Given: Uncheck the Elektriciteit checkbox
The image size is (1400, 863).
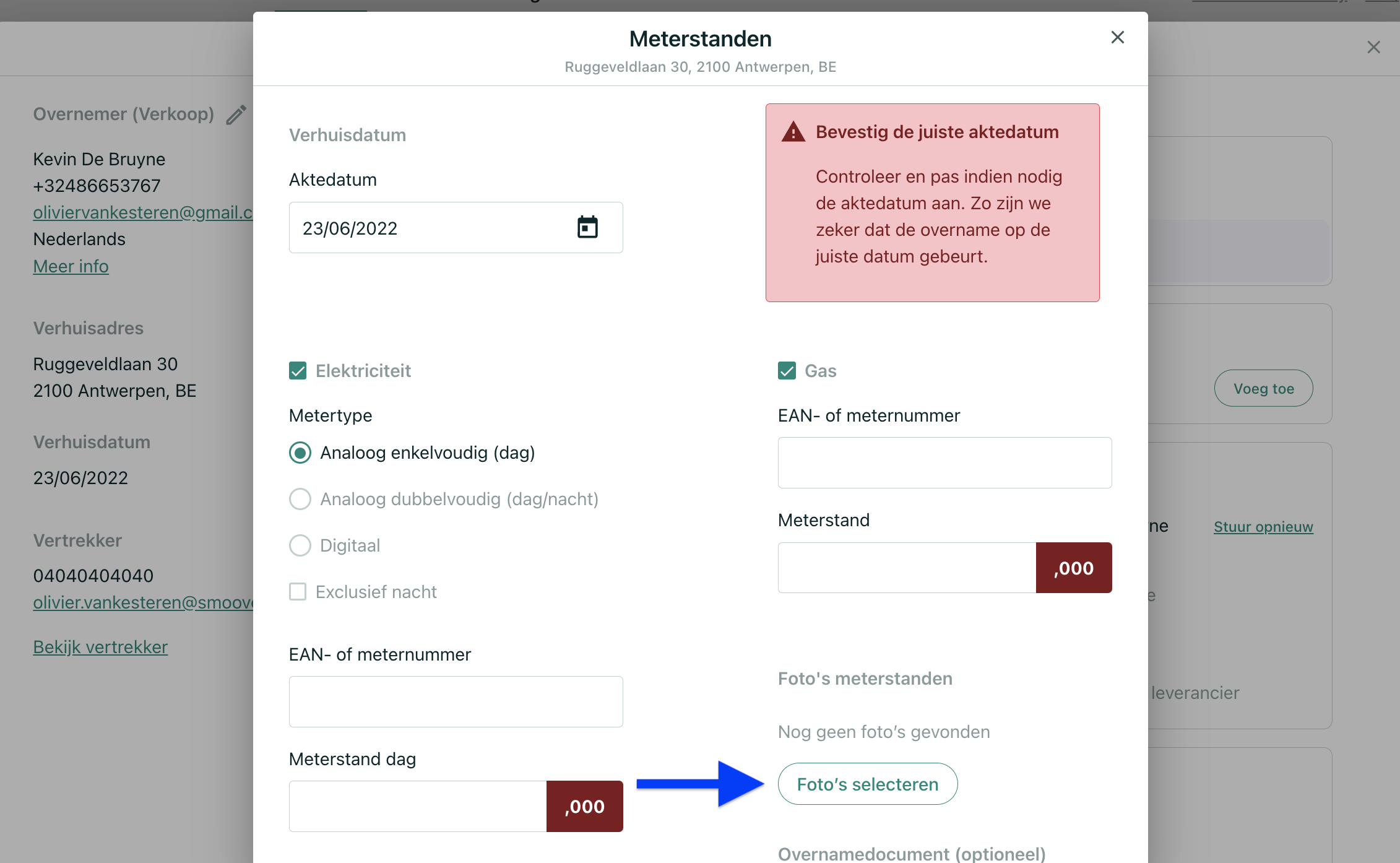Looking at the screenshot, I should [298, 371].
